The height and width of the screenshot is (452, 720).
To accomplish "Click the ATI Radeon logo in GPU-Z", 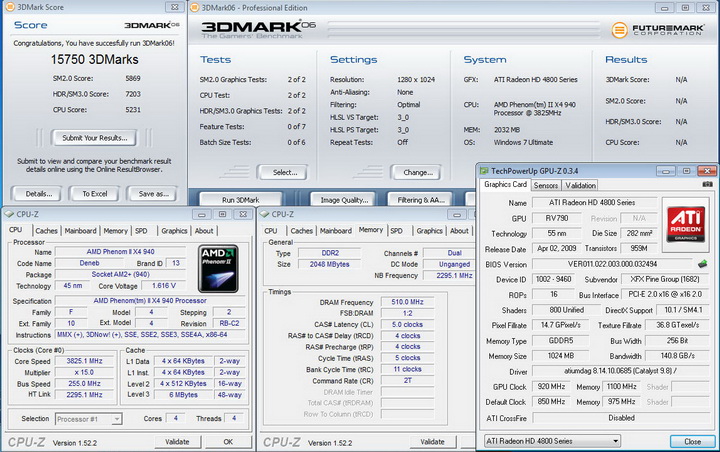I will tap(686, 224).
